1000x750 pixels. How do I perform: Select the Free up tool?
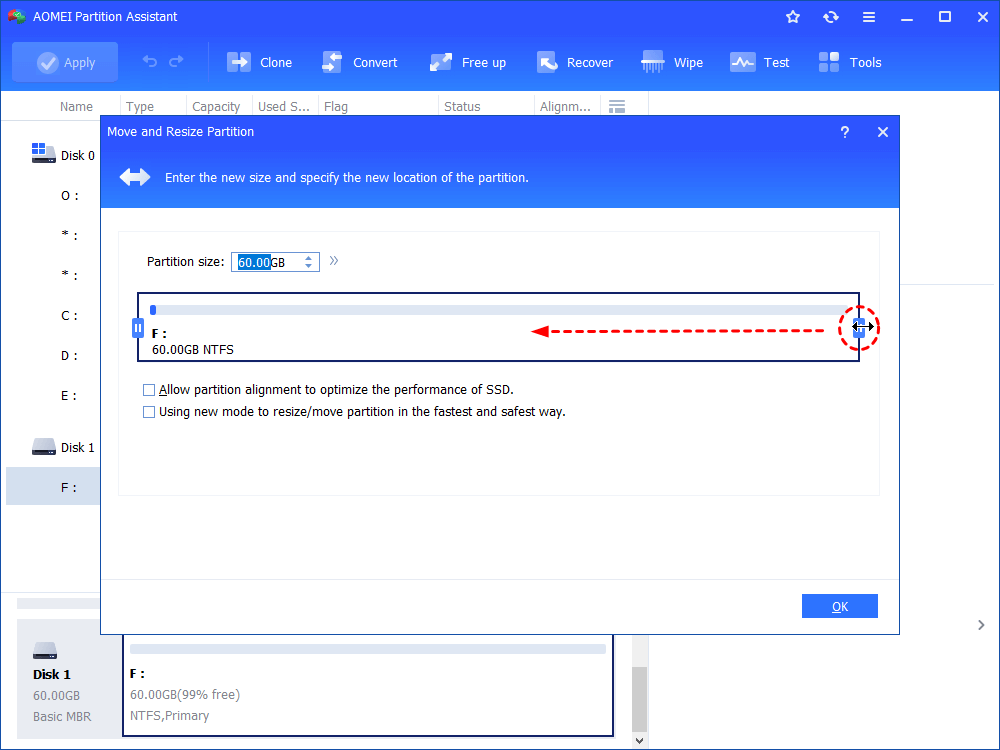(467, 61)
